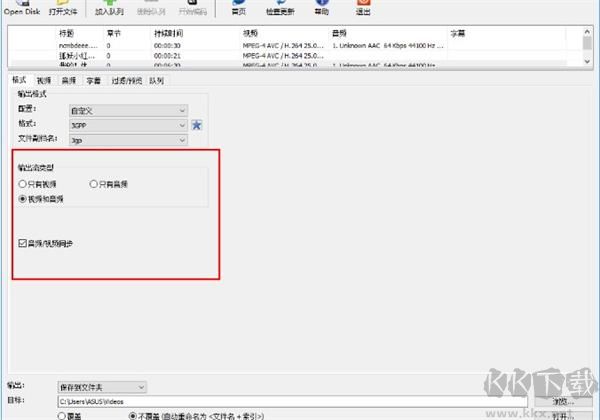Switch to the 字幕 tab

pyautogui.click(x=94, y=81)
